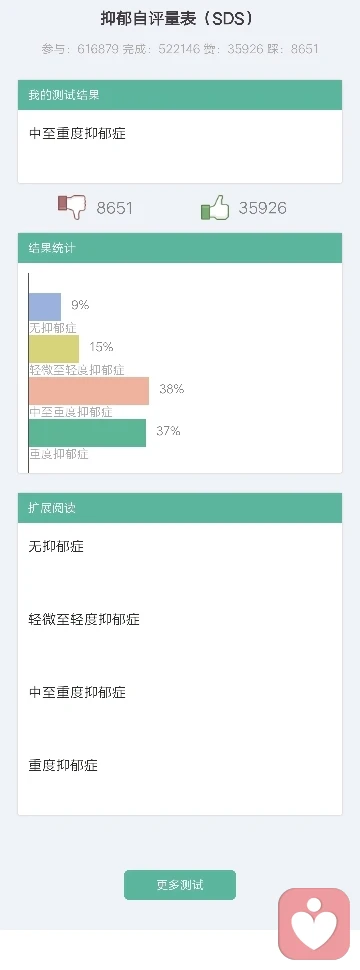Click the 中至重度抑郁症 test result text

77,133
